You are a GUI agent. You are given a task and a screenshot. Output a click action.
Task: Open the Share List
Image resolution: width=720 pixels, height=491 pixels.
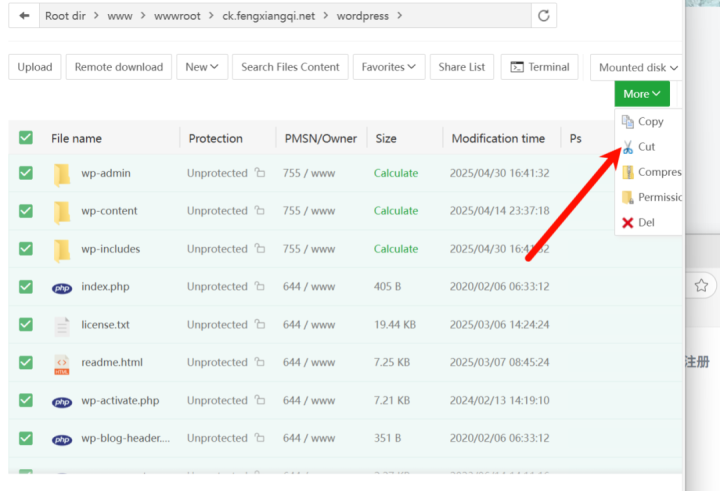[x=461, y=67]
